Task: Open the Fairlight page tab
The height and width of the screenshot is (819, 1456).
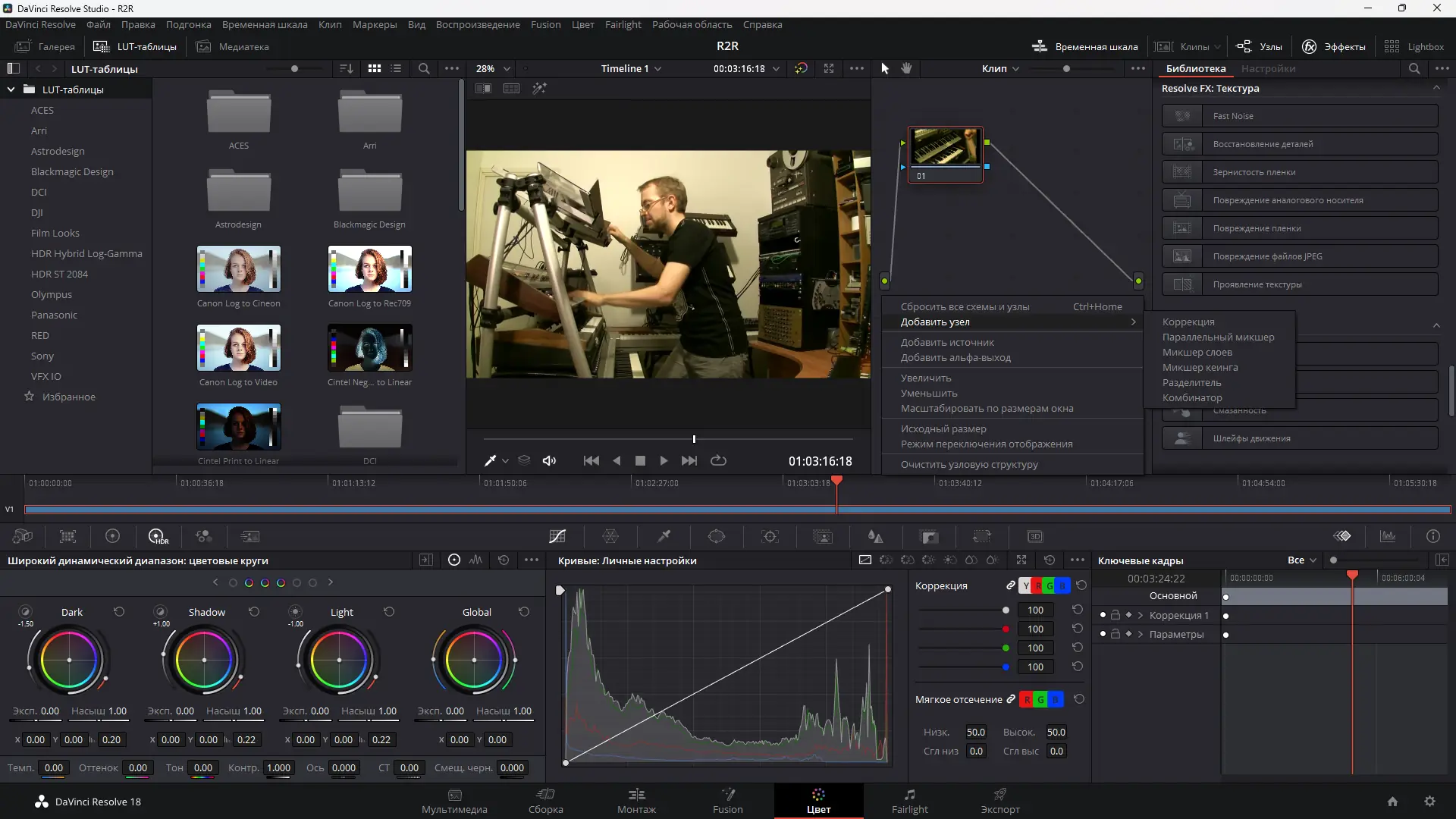Action: (x=909, y=801)
